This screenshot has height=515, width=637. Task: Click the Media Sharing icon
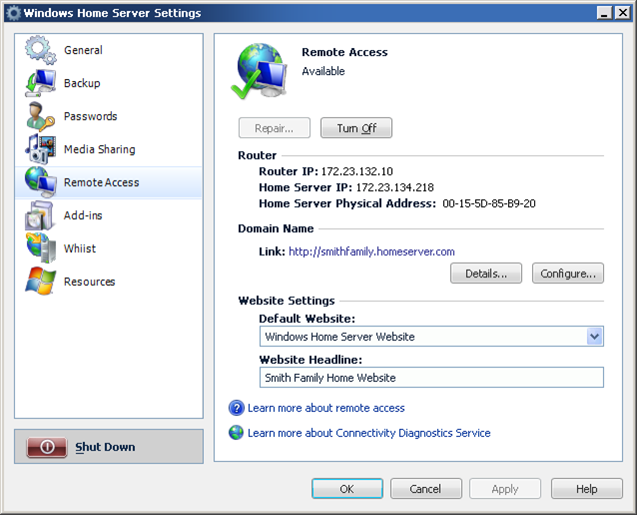pos(40,149)
